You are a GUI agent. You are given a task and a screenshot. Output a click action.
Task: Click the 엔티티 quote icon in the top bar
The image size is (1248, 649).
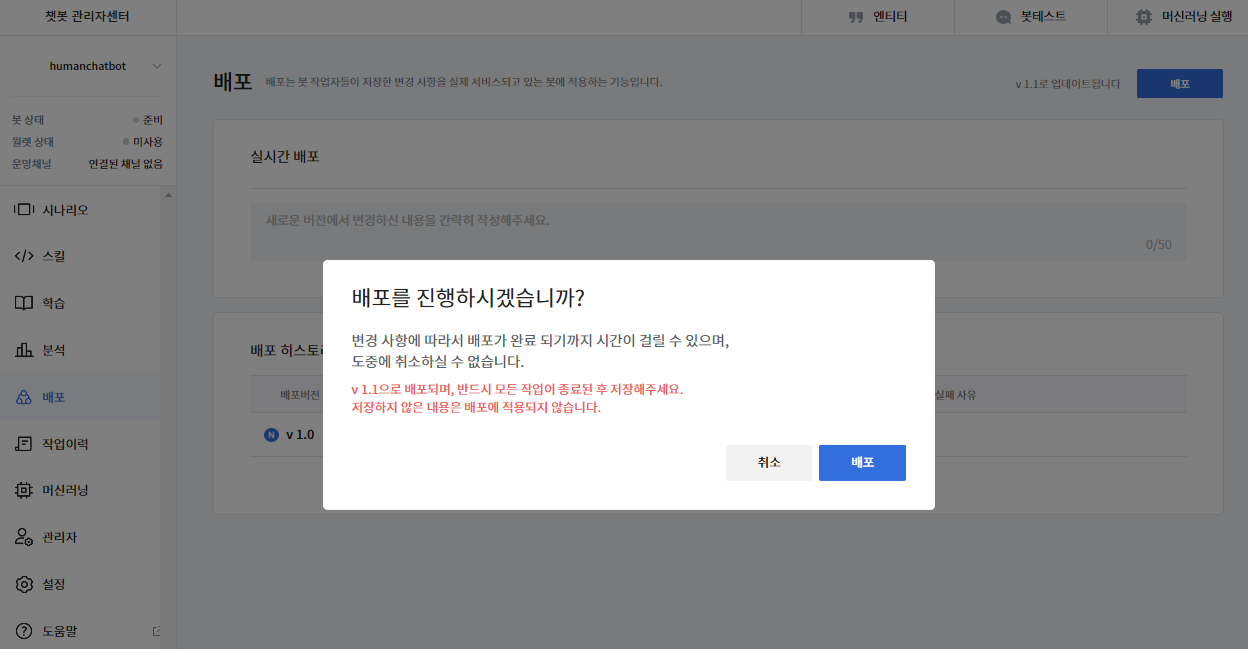(x=855, y=17)
